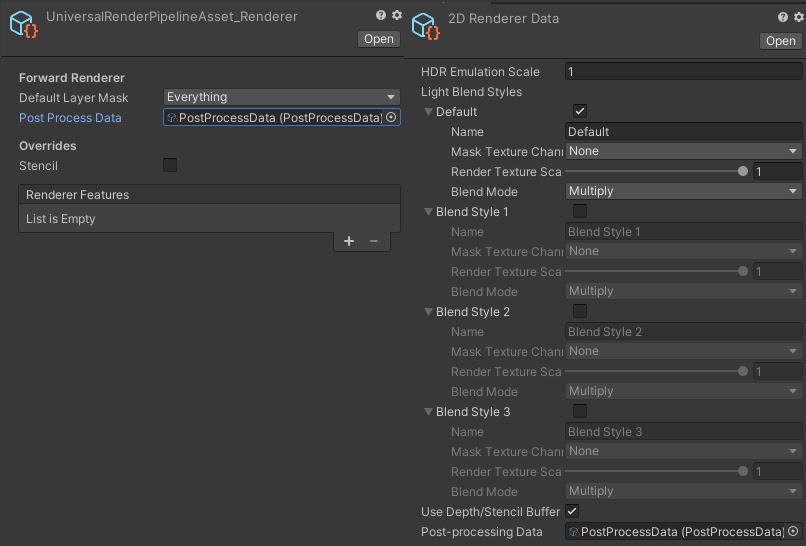
Task: Enable the Blend Style 2 checkbox
Action: click(580, 311)
